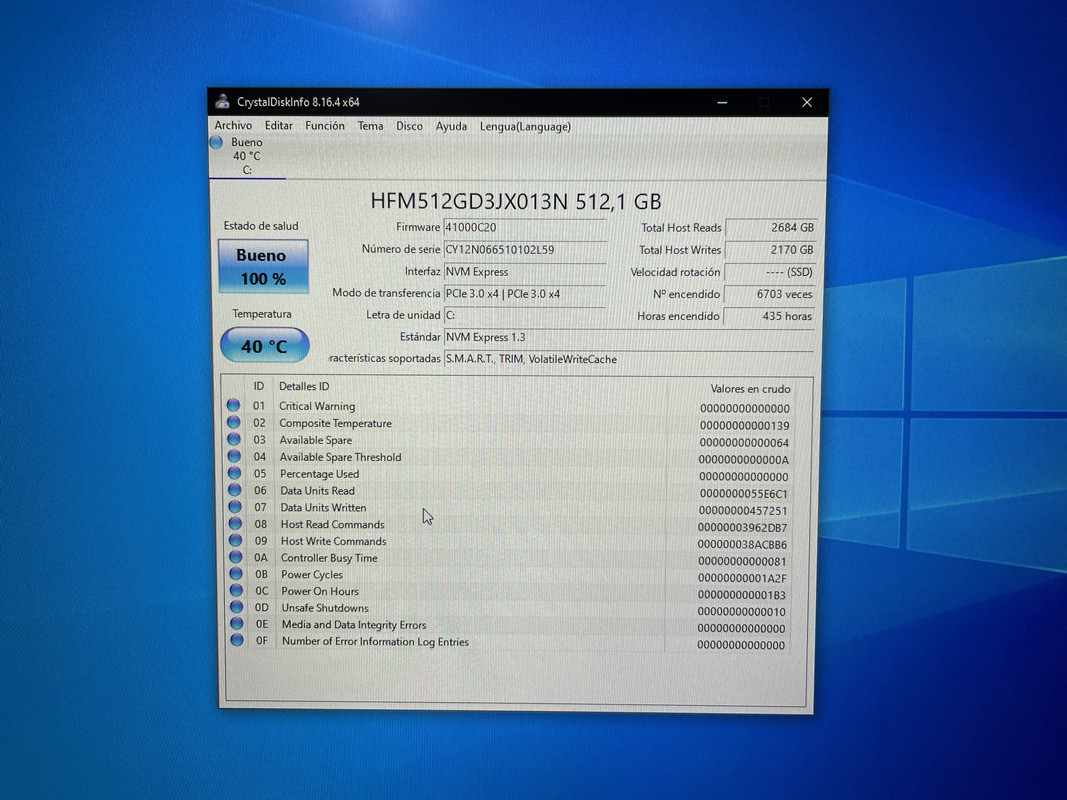Open the Función menu
The height and width of the screenshot is (800, 1067).
click(325, 126)
